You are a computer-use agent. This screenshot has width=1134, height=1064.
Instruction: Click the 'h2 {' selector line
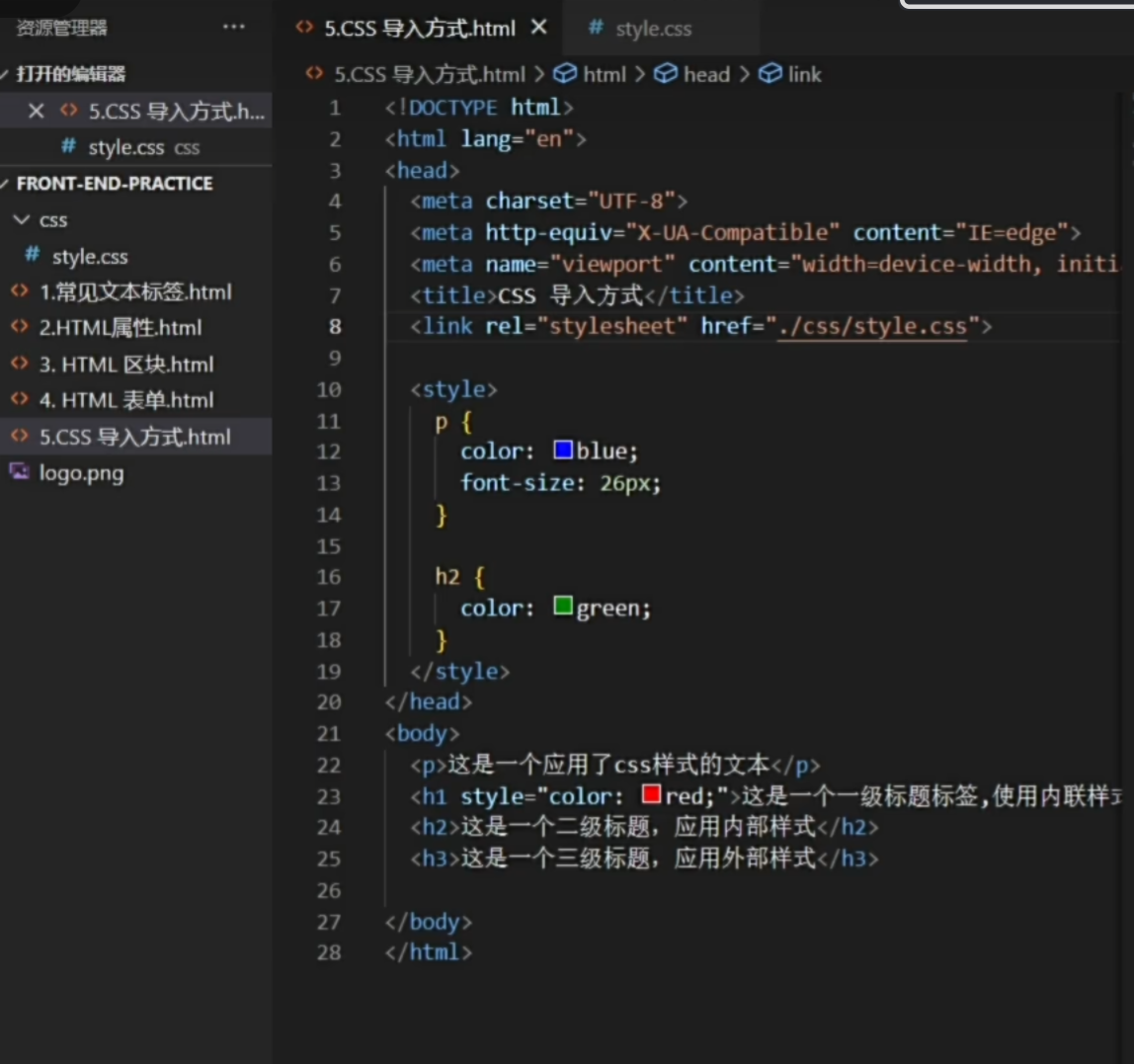click(x=460, y=577)
